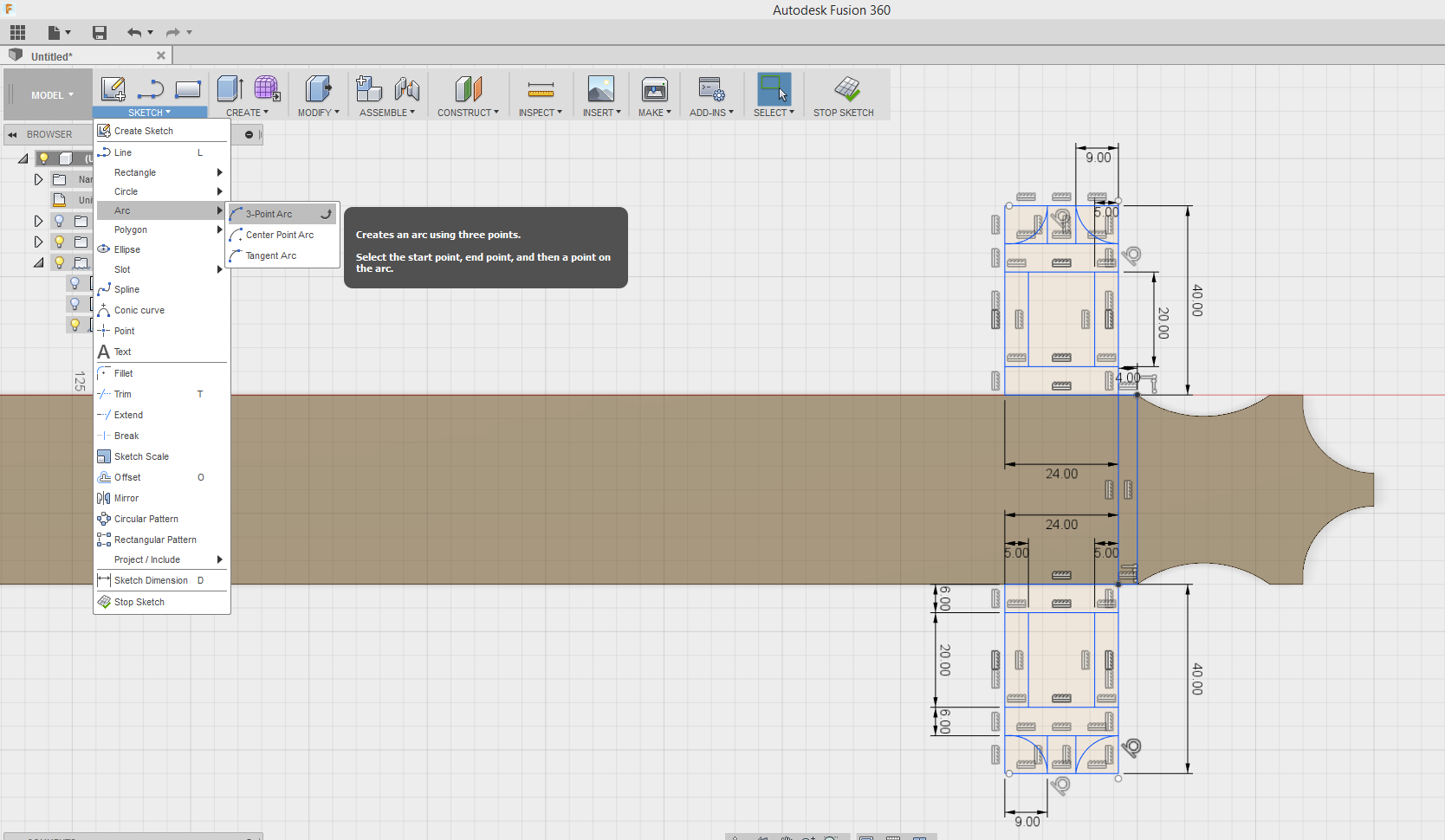Collapse the root component tree arrow
This screenshot has width=1445, height=840.
coord(23,158)
